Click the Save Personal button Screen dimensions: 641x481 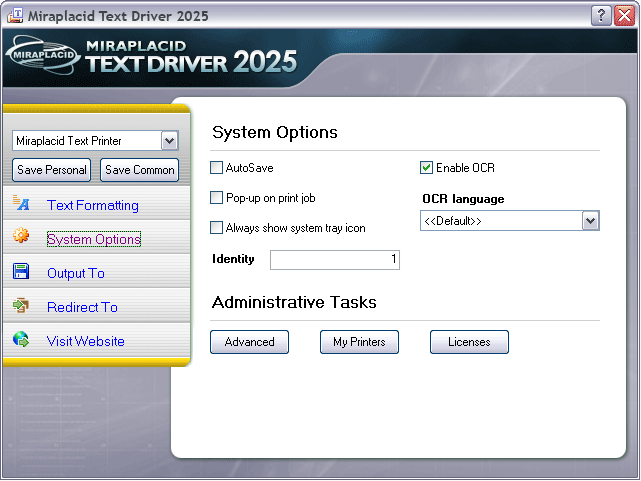coord(52,170)
